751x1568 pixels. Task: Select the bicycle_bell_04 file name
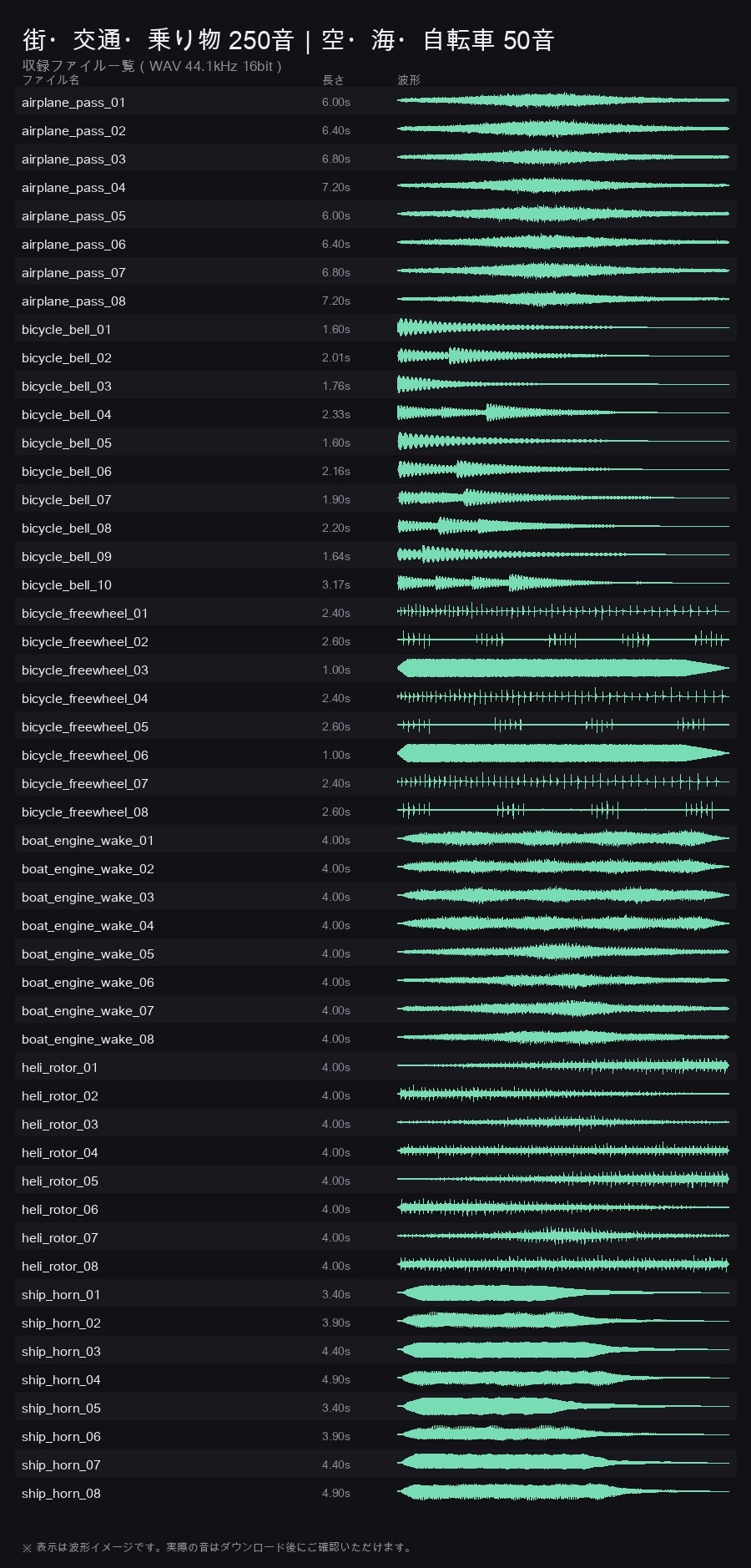pyautogui.click(x=67, y=415)
